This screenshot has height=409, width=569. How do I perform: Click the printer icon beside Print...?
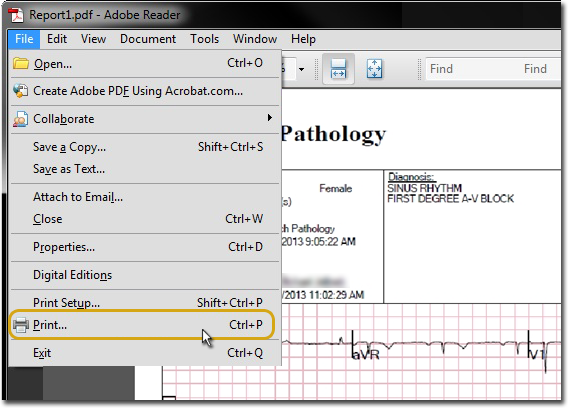point(21,325)
